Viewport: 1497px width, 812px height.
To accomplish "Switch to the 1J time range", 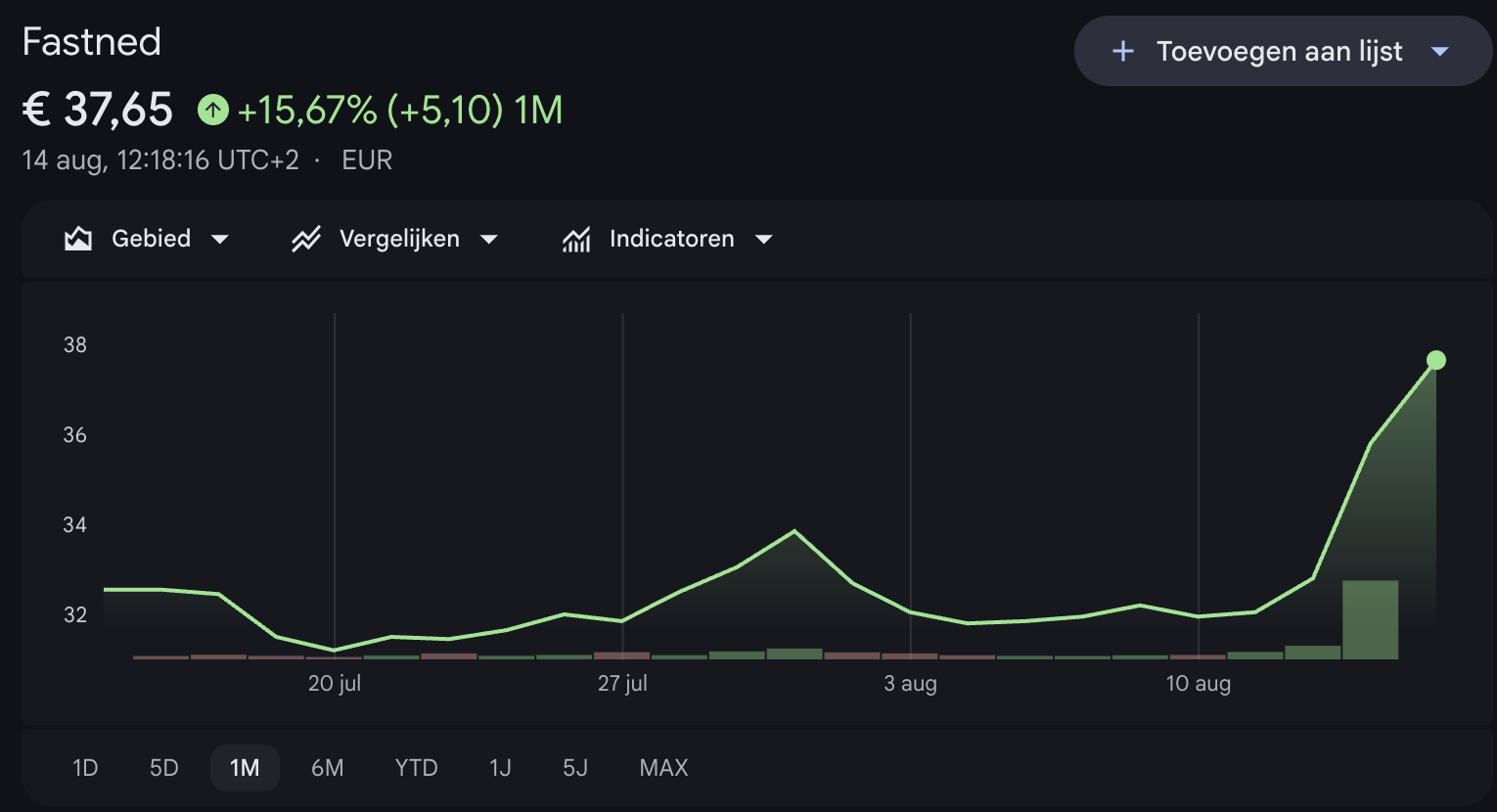I will click(501, 768).
